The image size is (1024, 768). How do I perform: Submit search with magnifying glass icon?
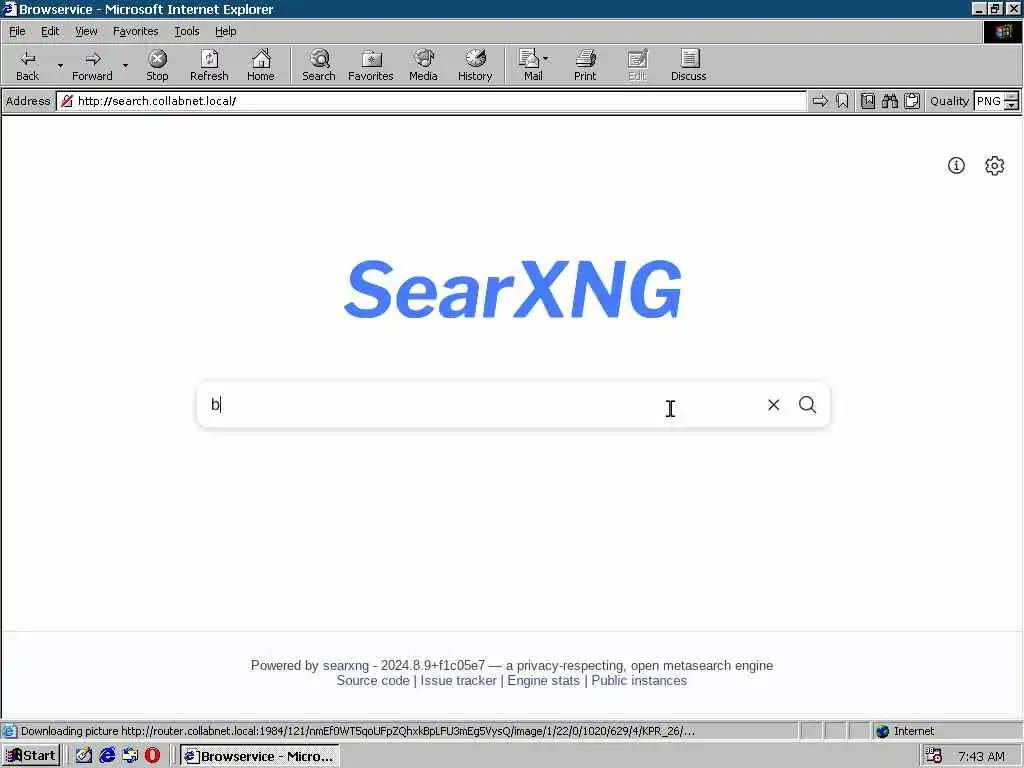point(808,405)
